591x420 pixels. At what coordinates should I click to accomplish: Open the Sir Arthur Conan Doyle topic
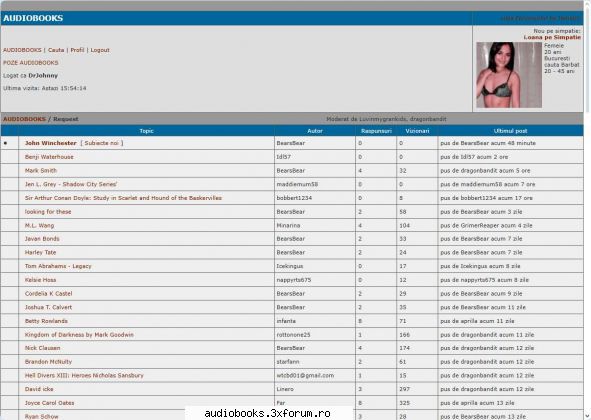pos(123,198)
